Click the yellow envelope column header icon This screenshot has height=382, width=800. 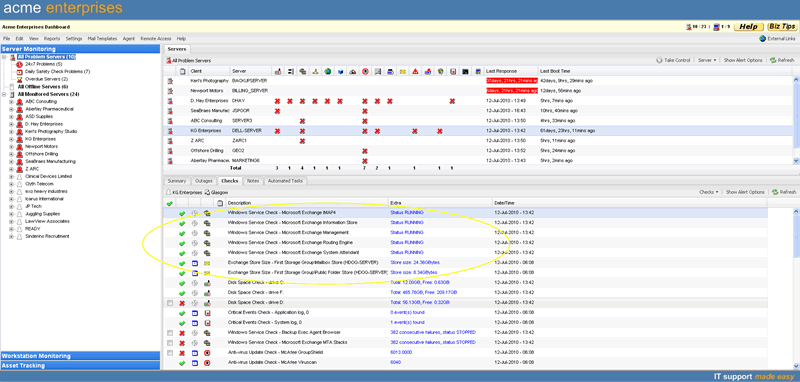403,71
